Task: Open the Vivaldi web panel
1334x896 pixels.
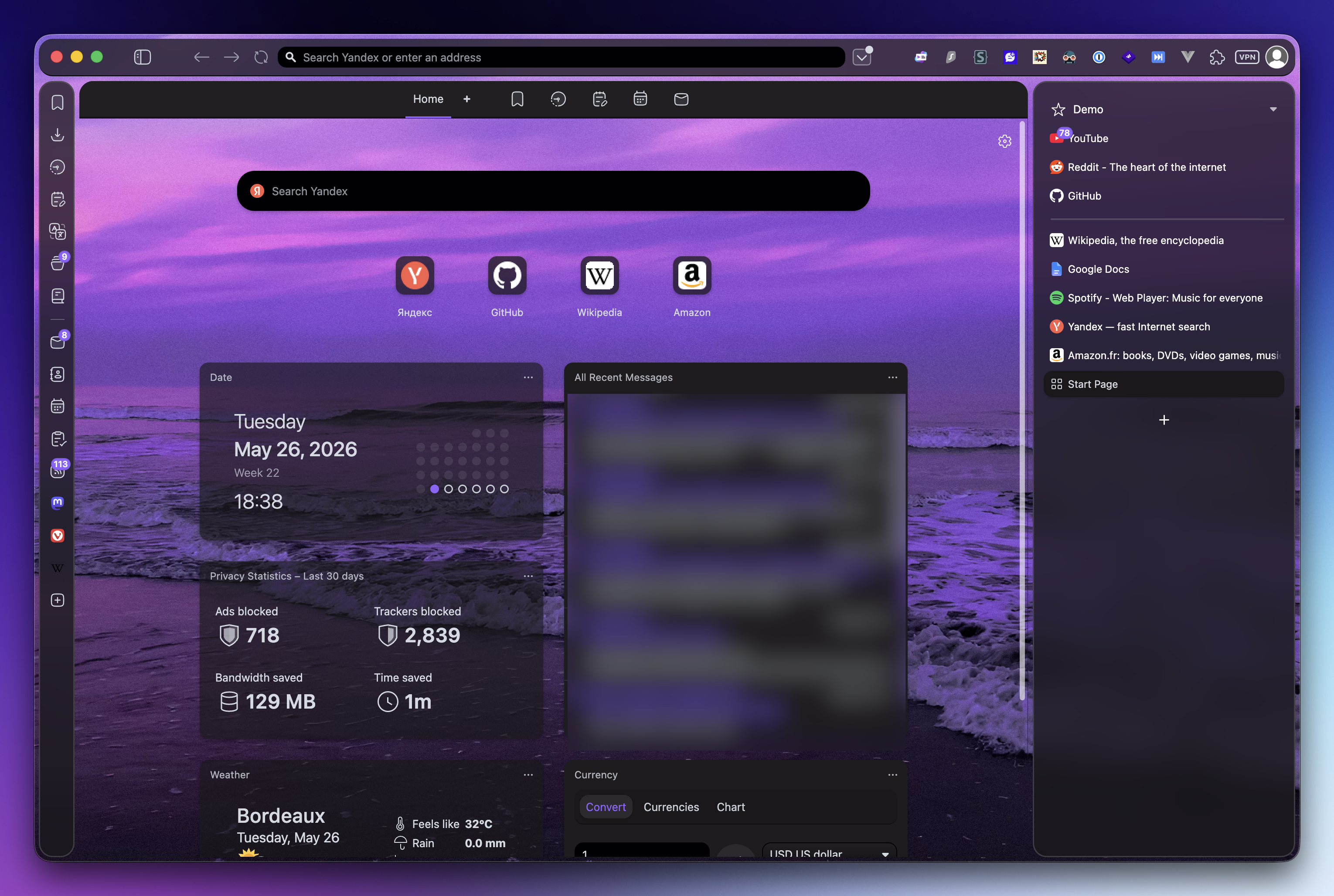Action: coord(57,536)
